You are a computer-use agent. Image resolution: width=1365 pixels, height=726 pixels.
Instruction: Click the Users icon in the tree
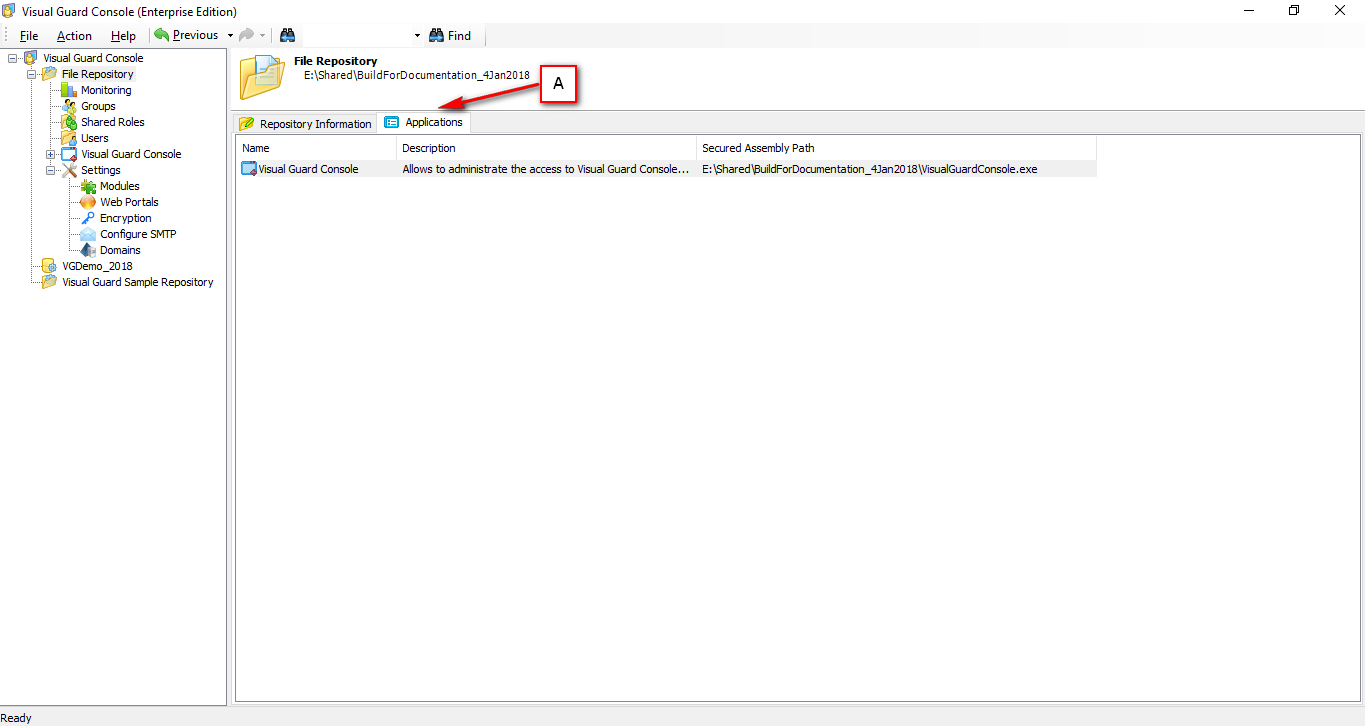(69, 138)
